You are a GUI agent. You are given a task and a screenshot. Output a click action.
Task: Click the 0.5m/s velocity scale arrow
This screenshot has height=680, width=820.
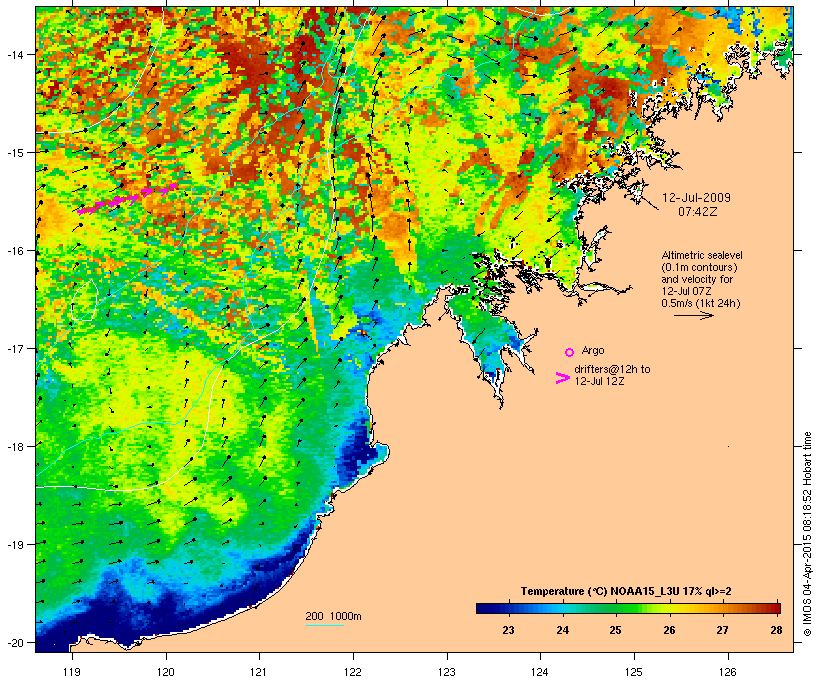click(693, 315)
